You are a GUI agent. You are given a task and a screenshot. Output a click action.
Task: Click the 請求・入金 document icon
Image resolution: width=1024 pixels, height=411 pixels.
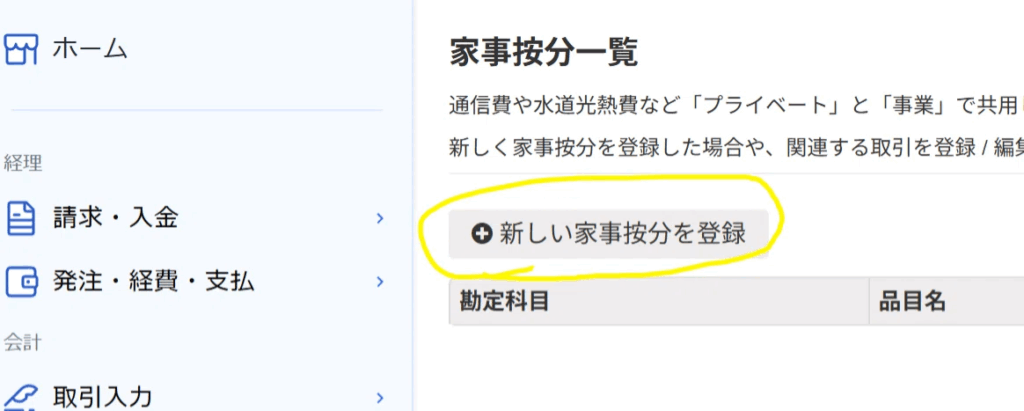(x=21, y=218)
